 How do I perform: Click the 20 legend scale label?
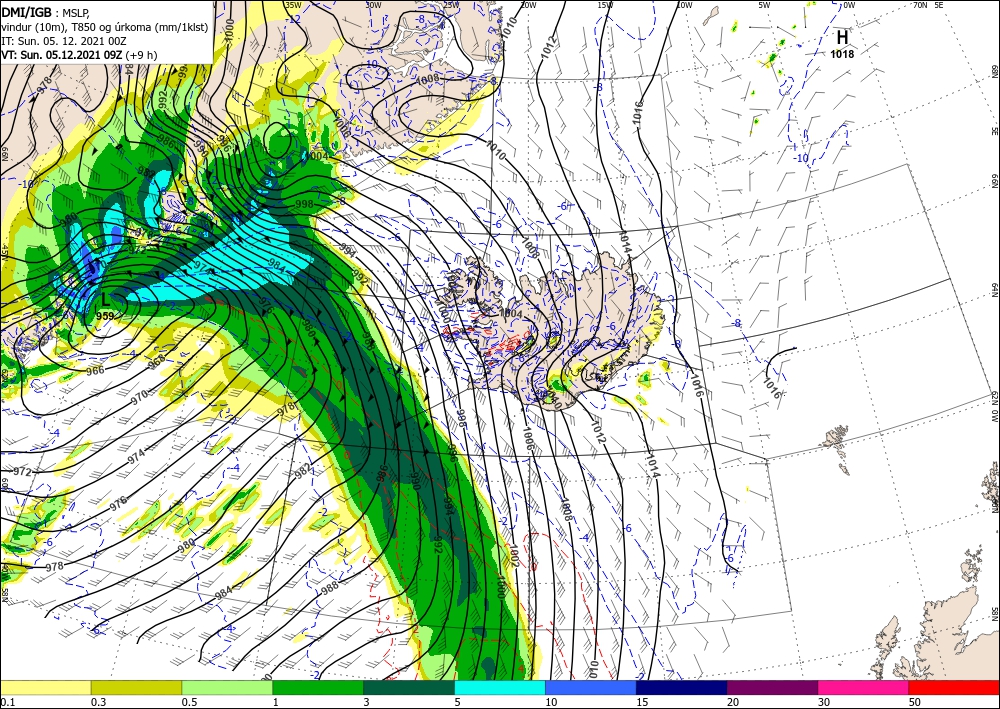[x=733, y=702]
